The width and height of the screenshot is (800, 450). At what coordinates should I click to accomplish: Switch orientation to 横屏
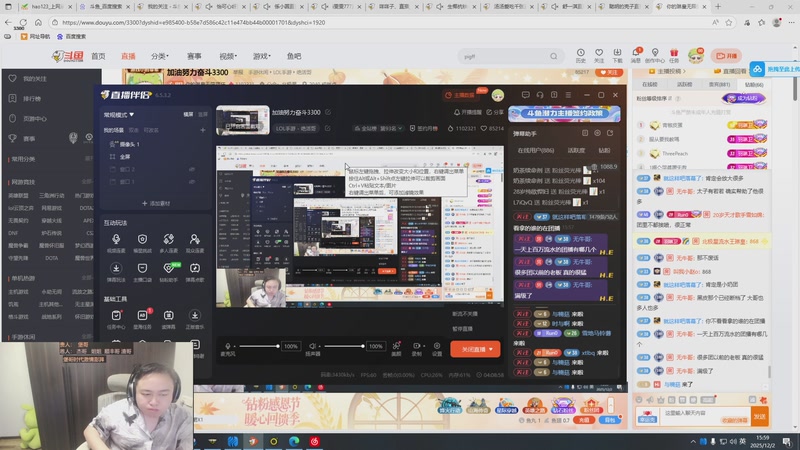188,114
